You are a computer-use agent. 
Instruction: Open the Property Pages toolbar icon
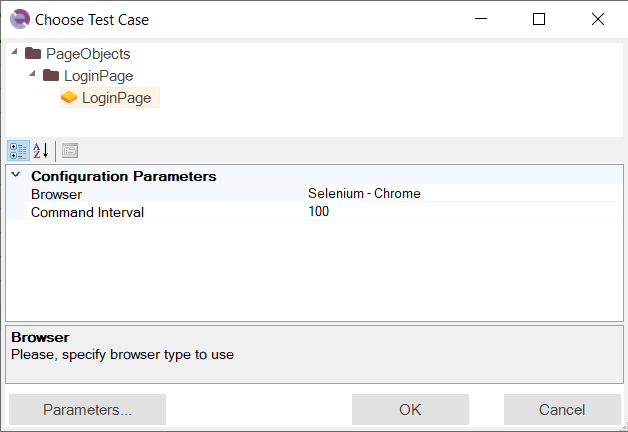(70, 151)
